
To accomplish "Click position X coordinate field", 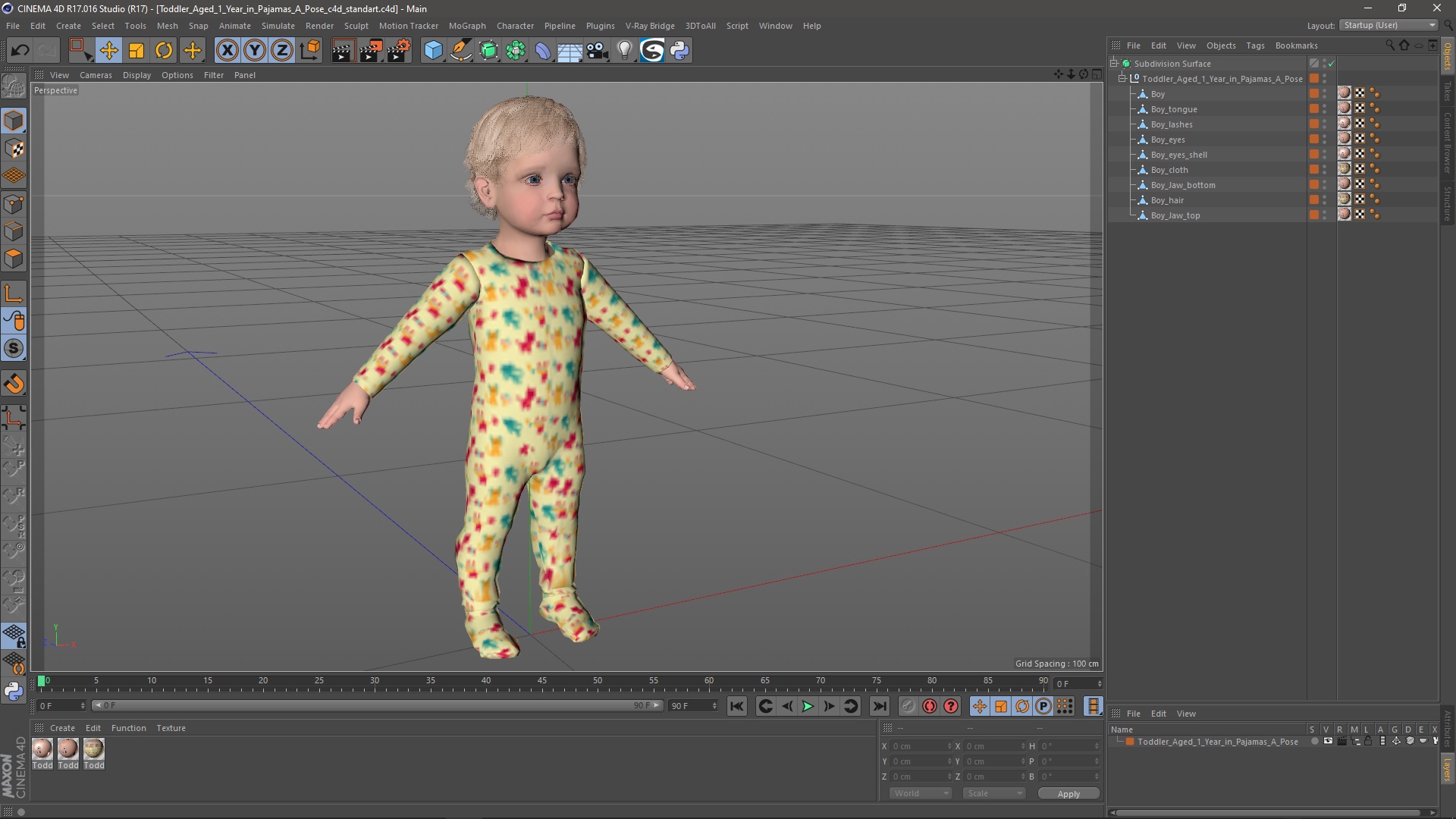I will [921, 746].
